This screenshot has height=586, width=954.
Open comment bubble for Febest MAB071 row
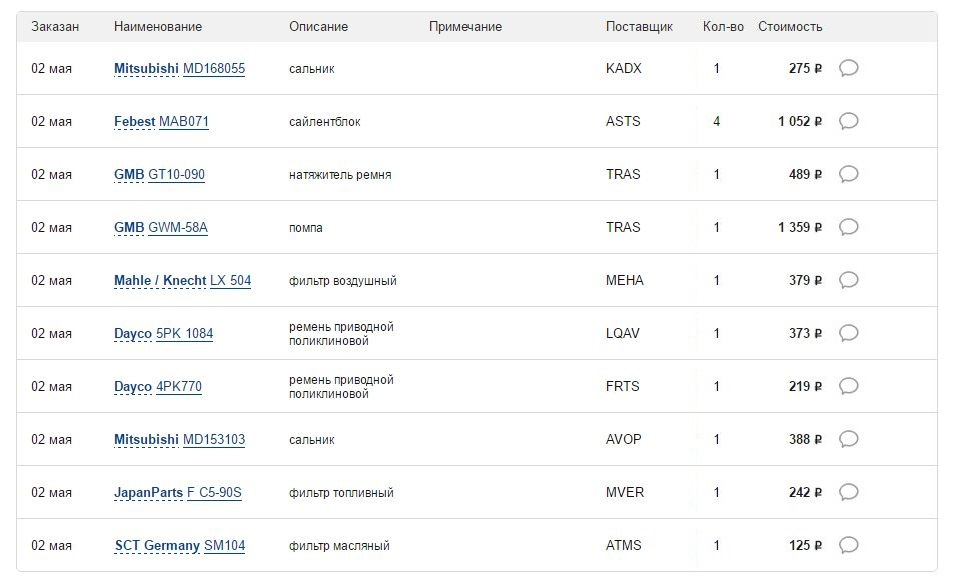pyautogui.click(x=849, y=121)
